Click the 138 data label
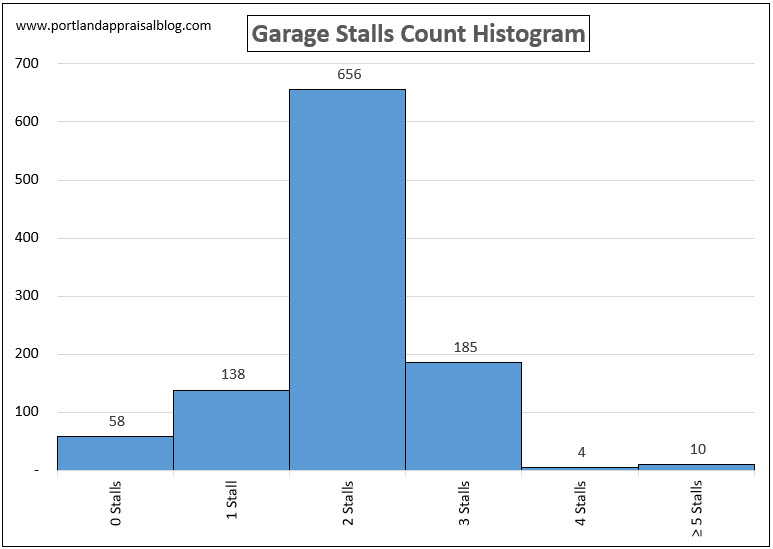The height and width of the screenshot is (549, 773). 232,374
